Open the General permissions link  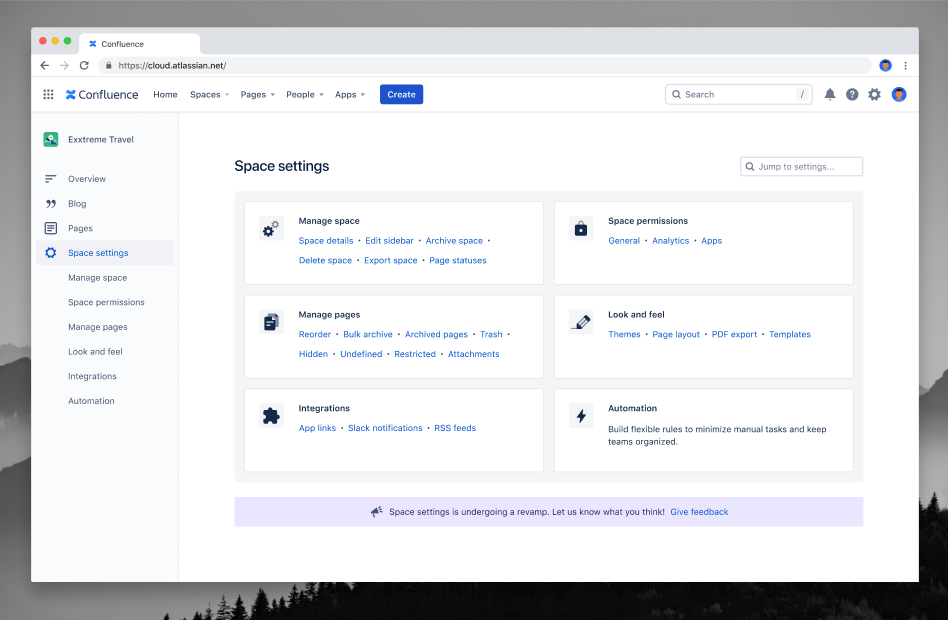click(624, 241)
